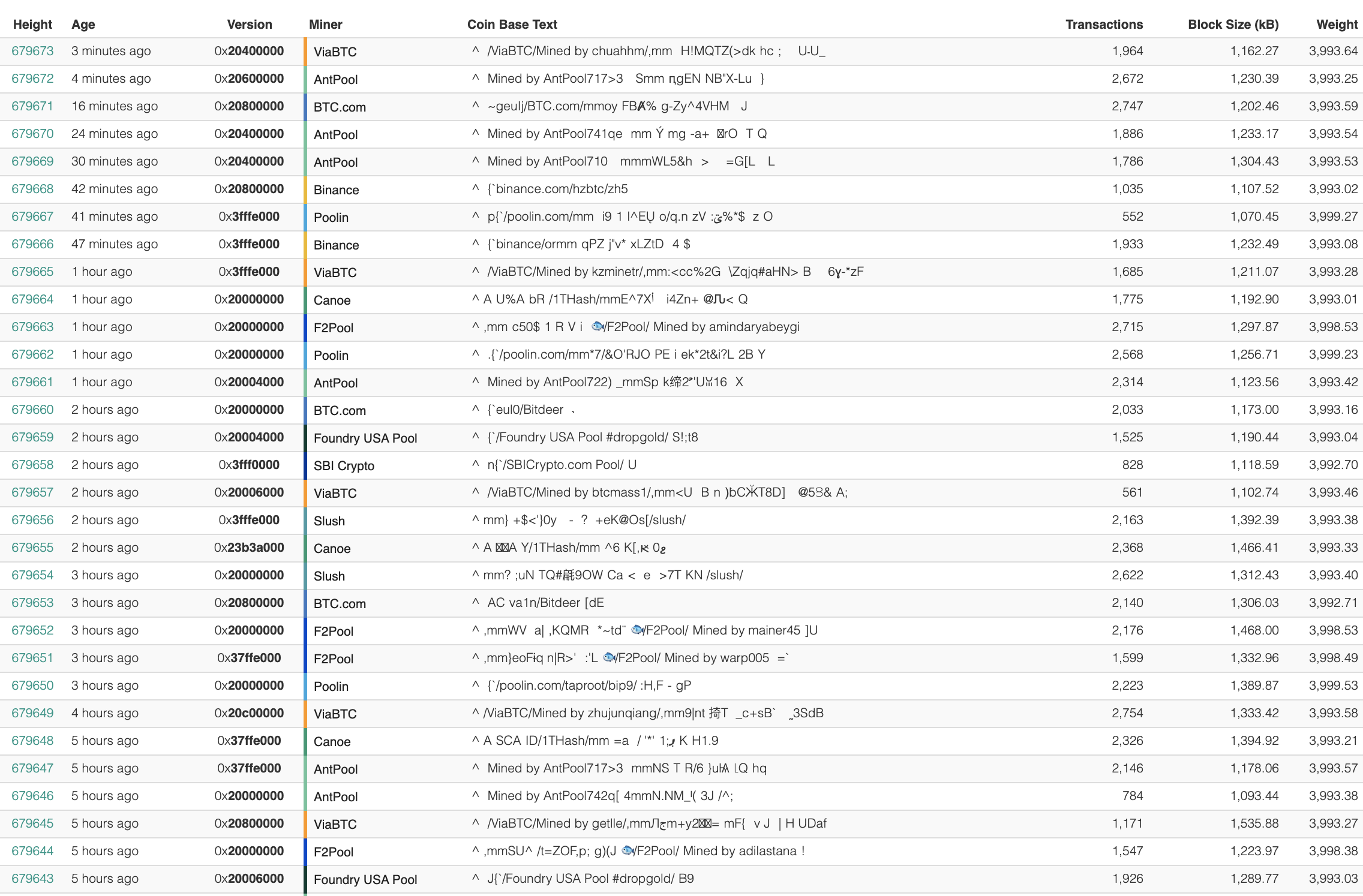Select SBI Crypto miner name

[x=344, y=466]
